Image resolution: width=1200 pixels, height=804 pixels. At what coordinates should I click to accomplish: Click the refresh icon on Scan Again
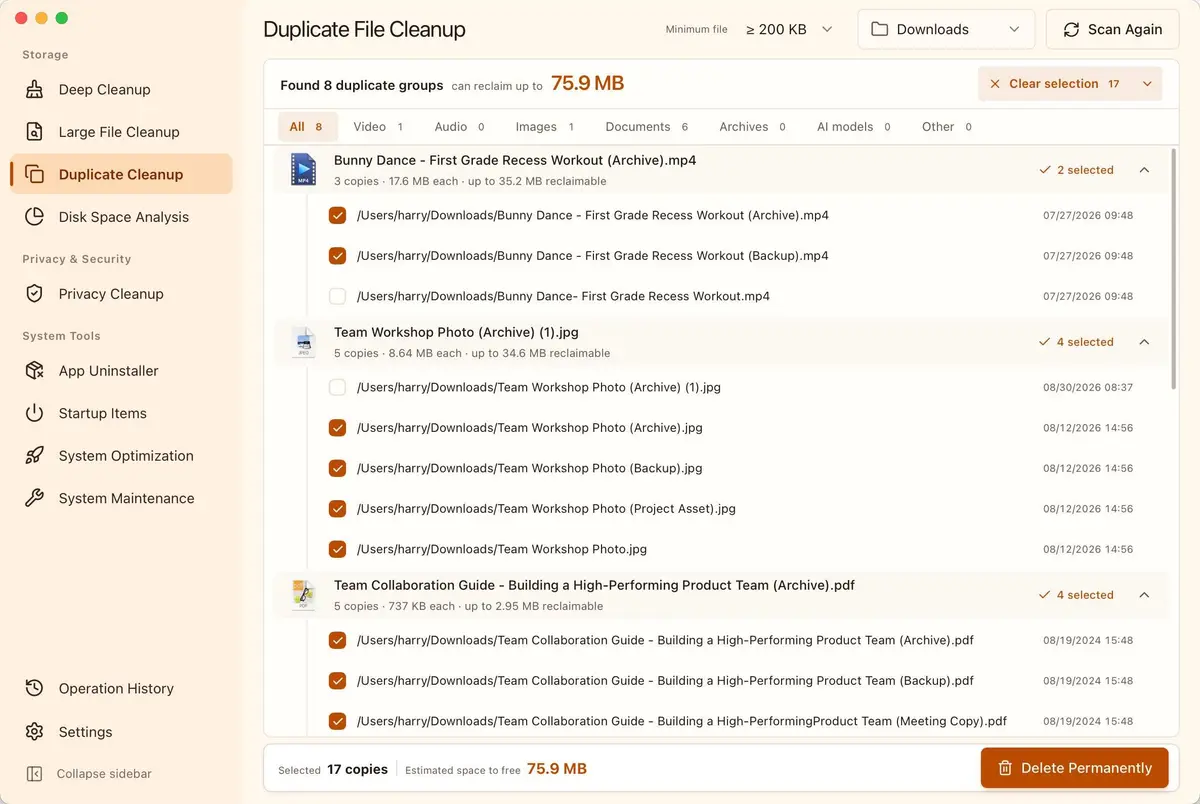tap(1071, 29)
